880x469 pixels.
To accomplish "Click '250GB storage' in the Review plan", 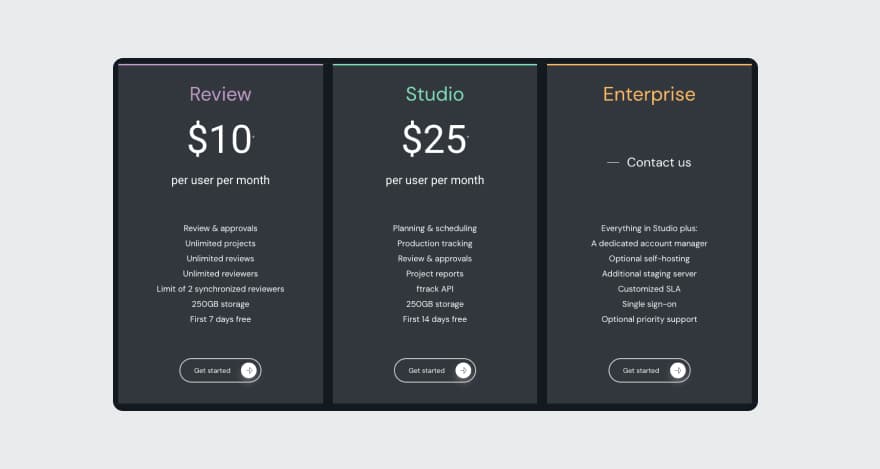I will (221, 304).
